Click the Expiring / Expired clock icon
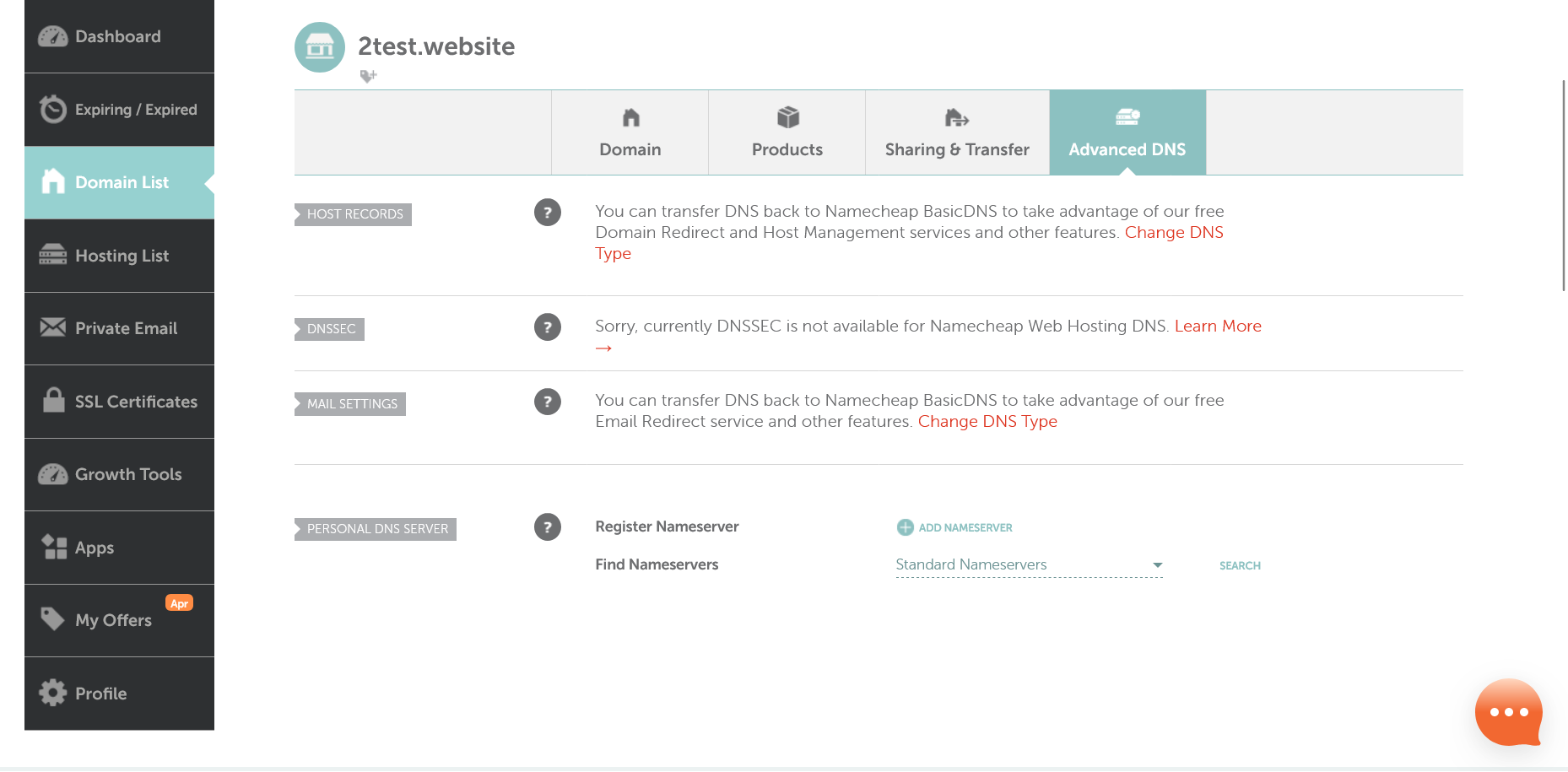Viewport: 1568px width, 772px height. (x=52, y=109)
